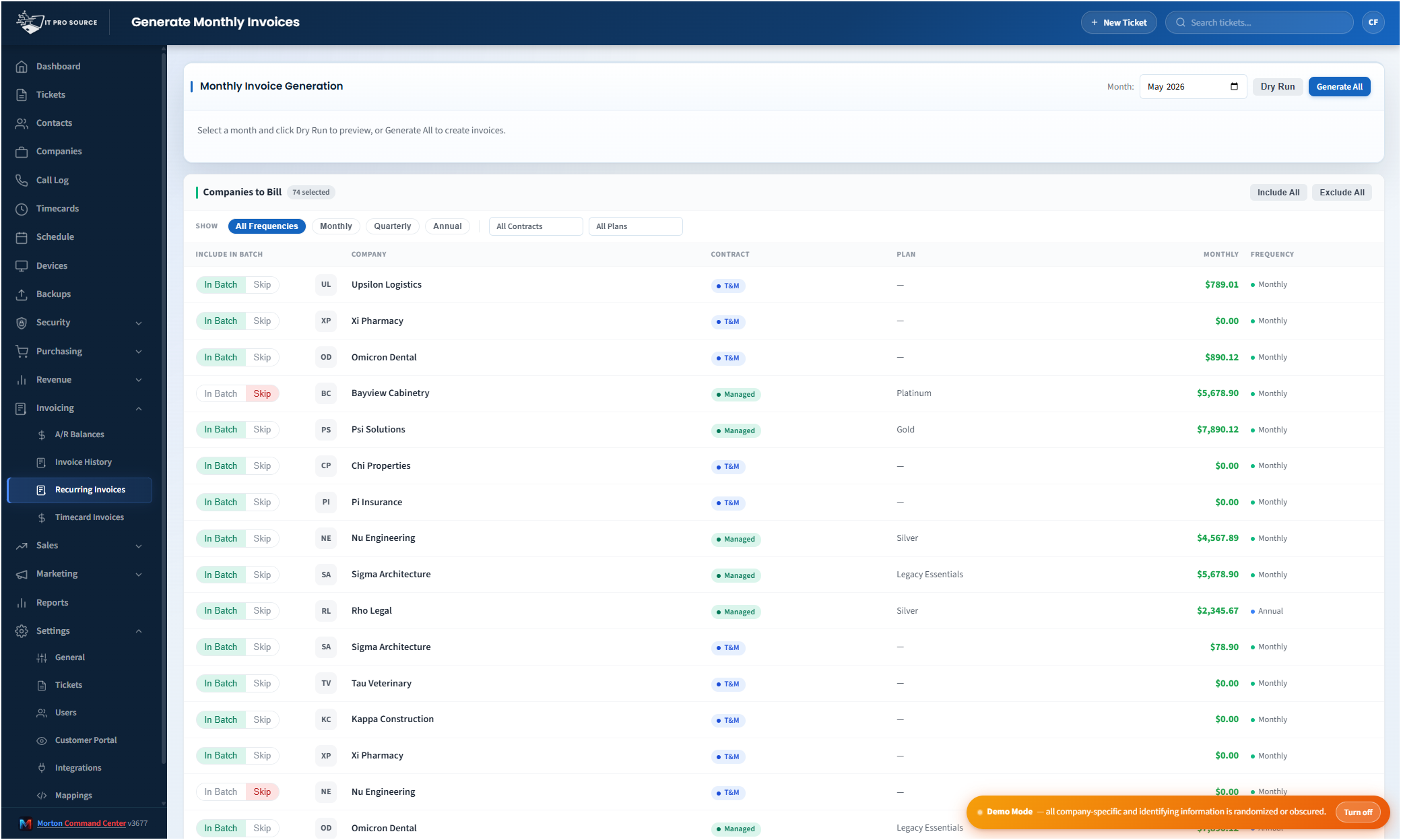Screen dimensions: 1401x840
Task: Click the Dry Run button
Action: [x=1278, y=87]
